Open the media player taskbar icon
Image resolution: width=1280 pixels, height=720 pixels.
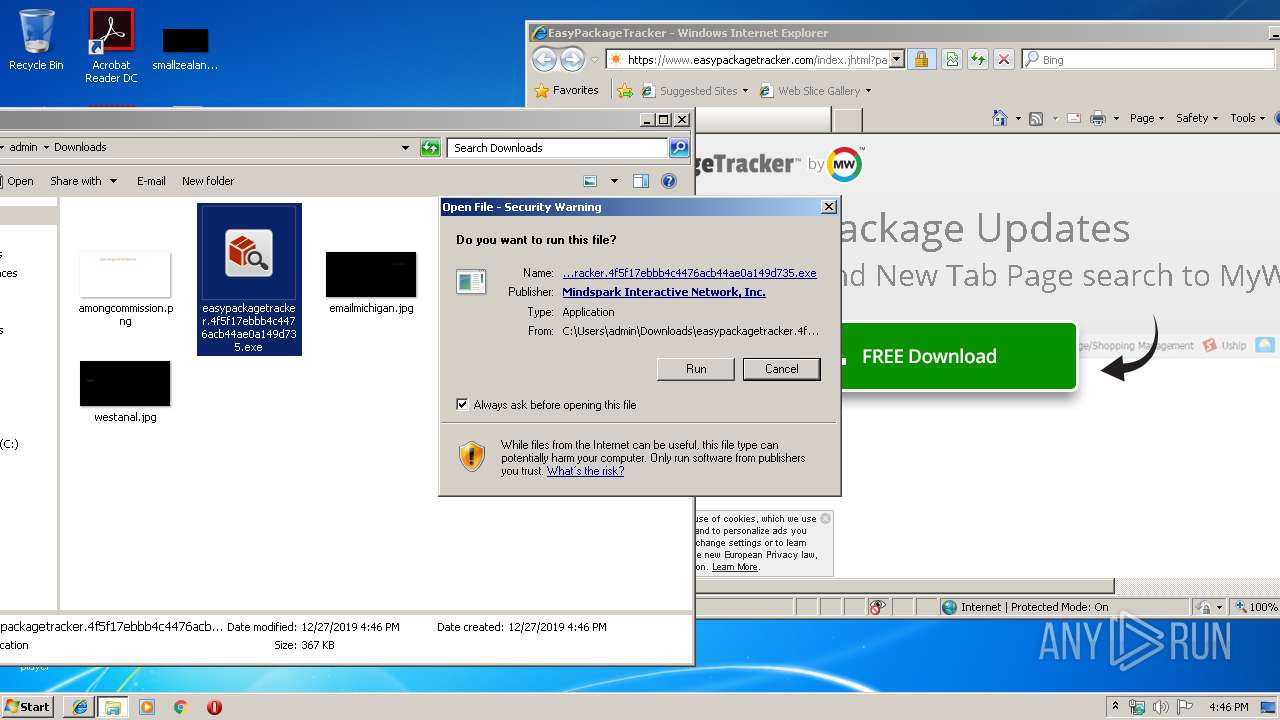coord(147,707)
